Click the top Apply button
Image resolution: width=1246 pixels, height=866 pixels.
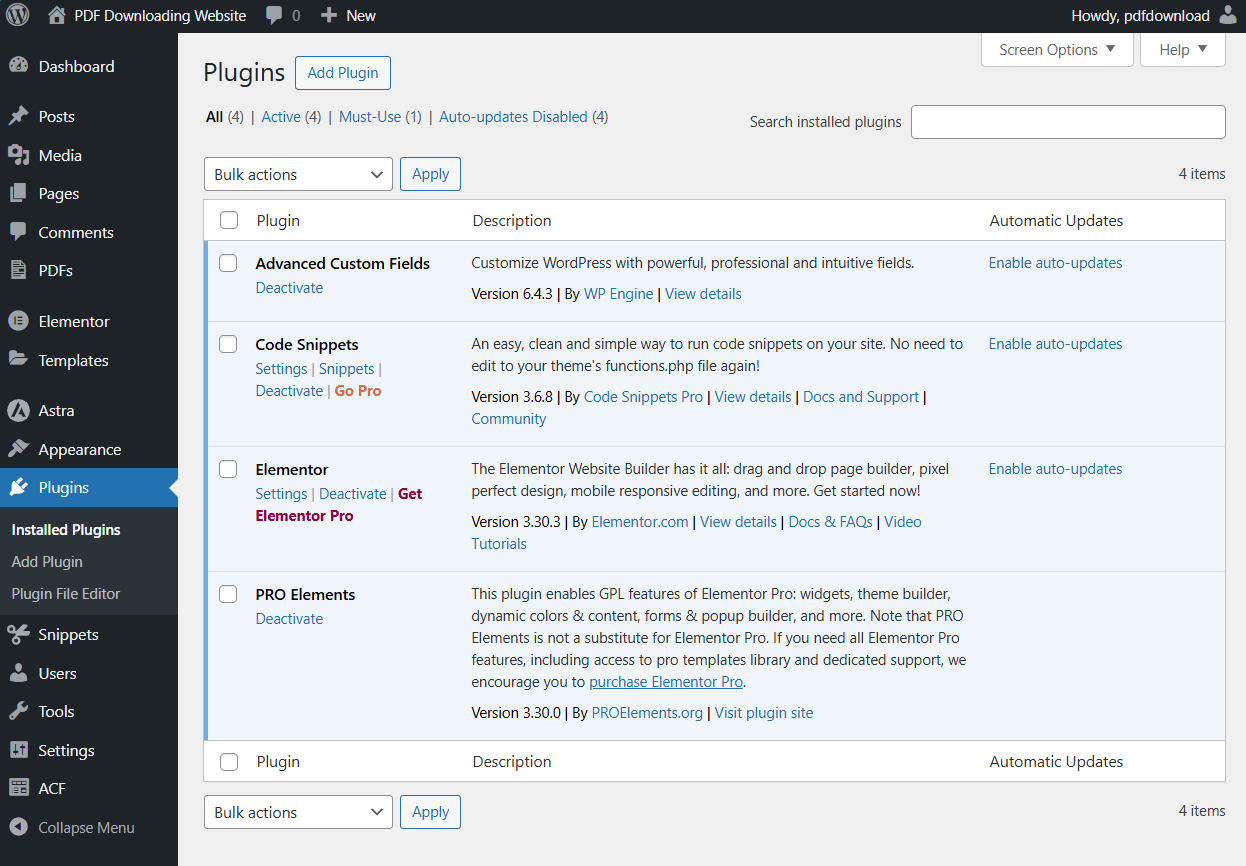[x=430, y=174]
